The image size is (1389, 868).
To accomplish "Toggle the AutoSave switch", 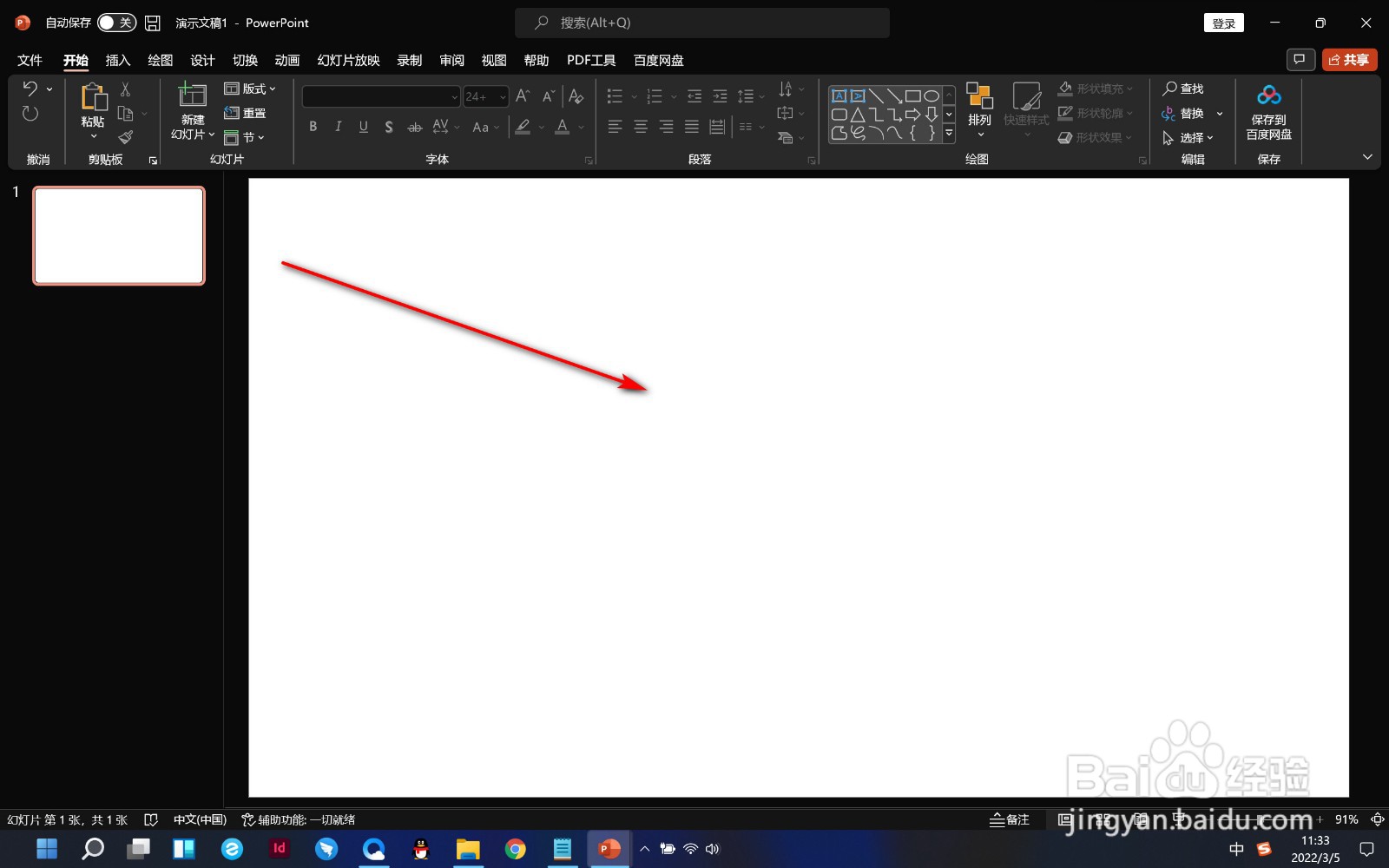I will point(116,23).
